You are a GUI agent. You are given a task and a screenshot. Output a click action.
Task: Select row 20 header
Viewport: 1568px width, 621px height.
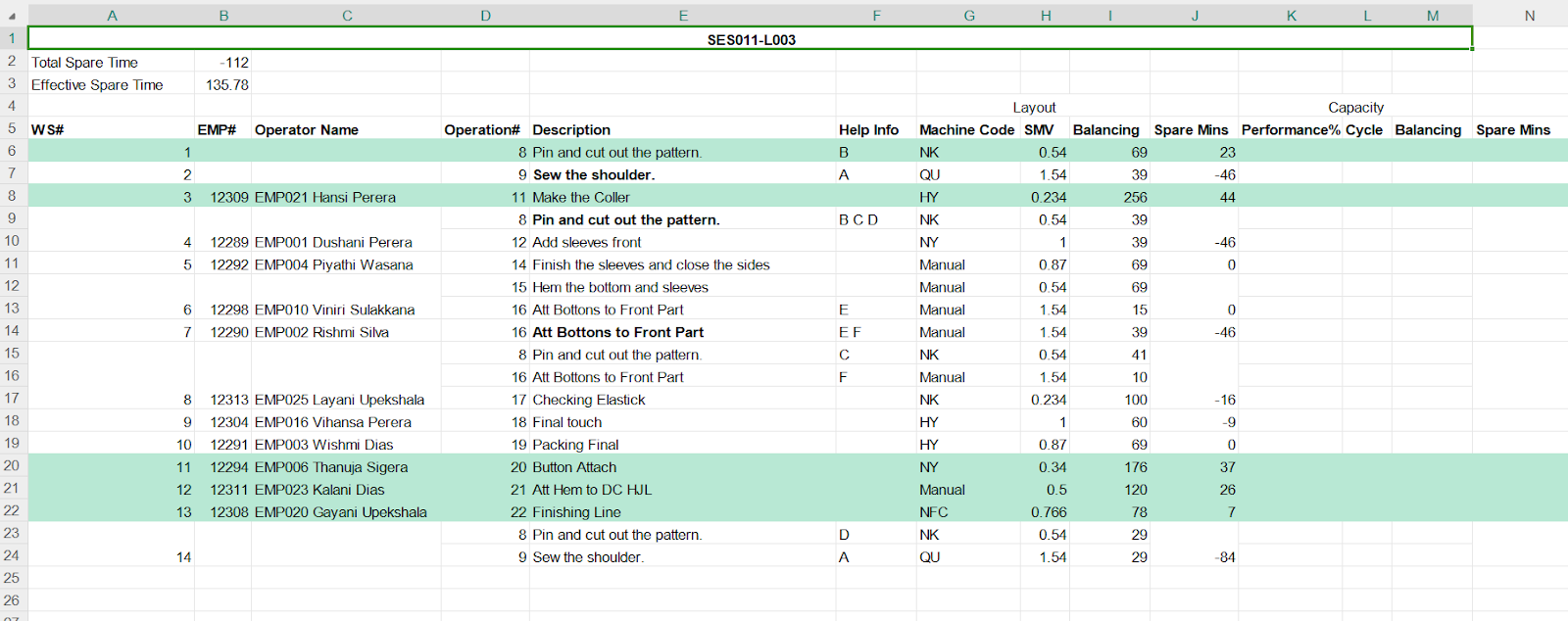pos(12,466)
